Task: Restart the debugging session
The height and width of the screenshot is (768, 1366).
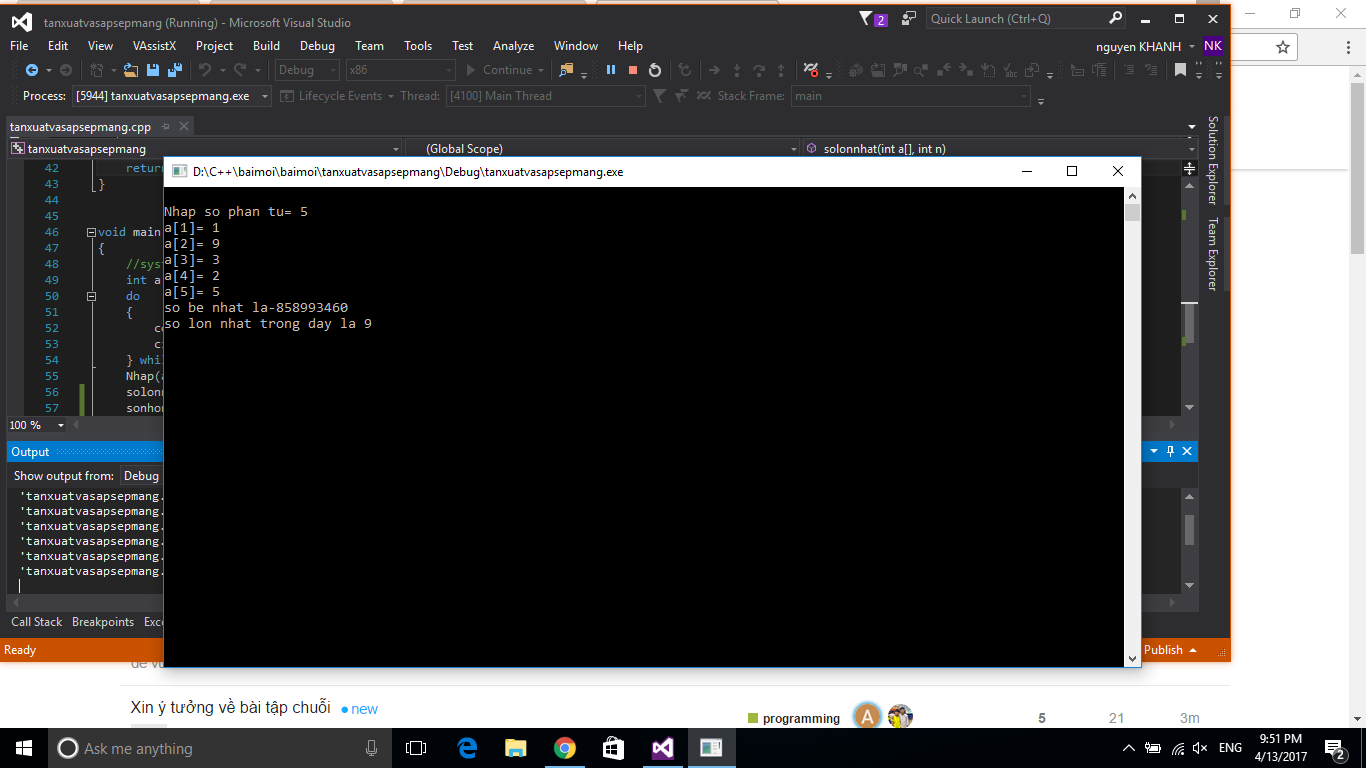Action: coord(655,70)
